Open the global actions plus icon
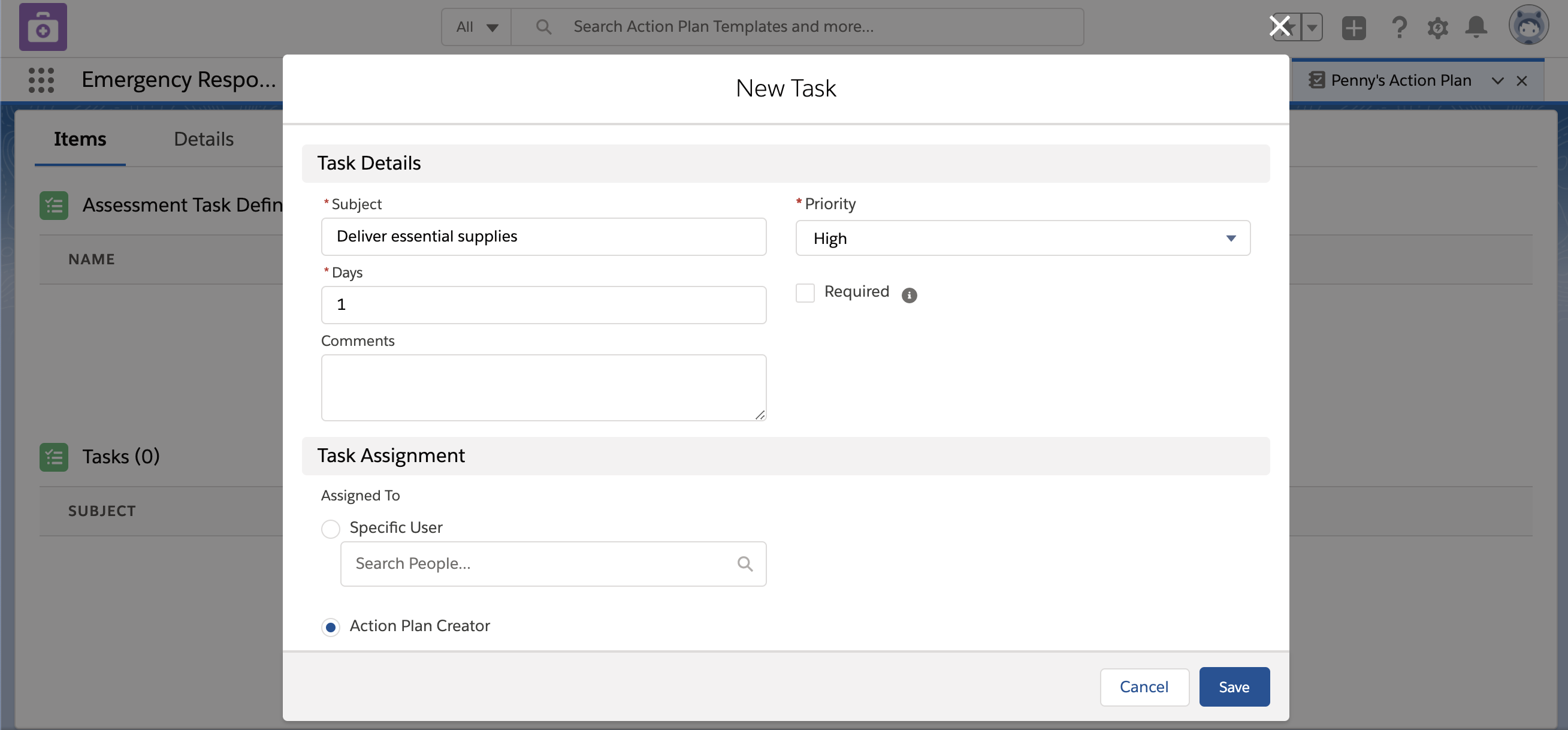Image resolution: width=1568 pixels, height=730 pixels. pos(1353,28)
